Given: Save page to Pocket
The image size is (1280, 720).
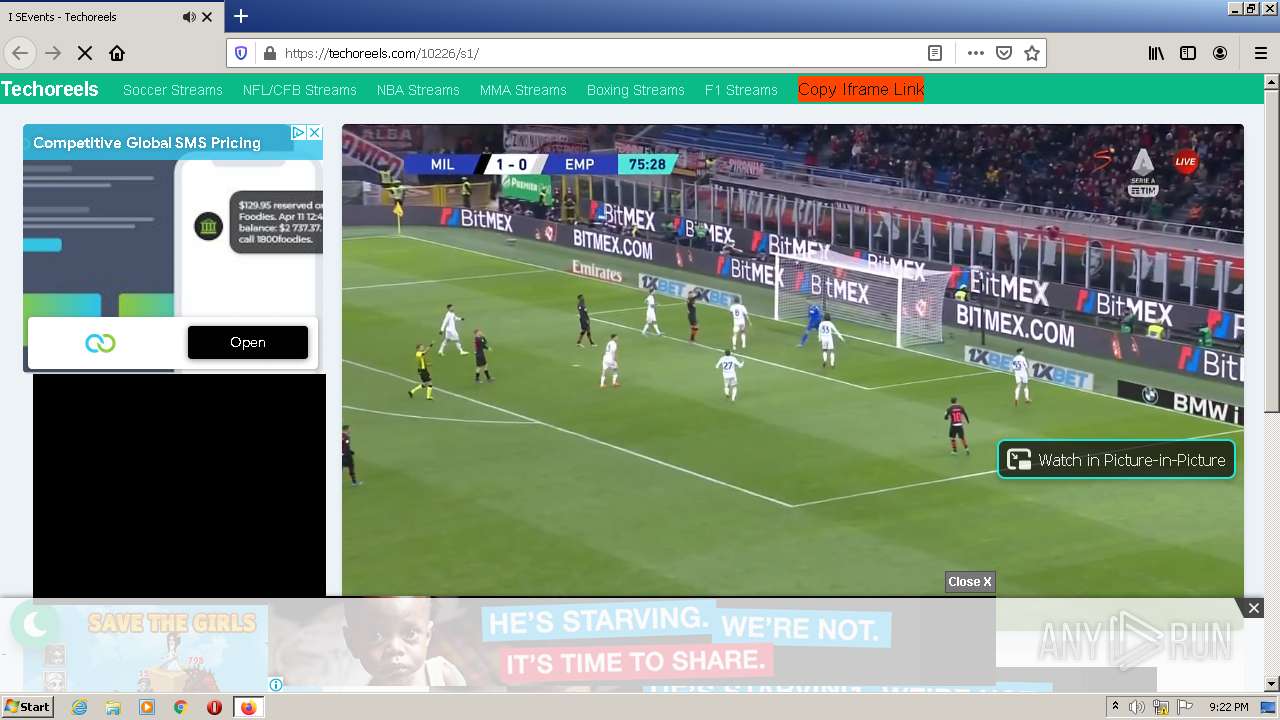Looking at the screenshot, I should (x=1004, y=53).
